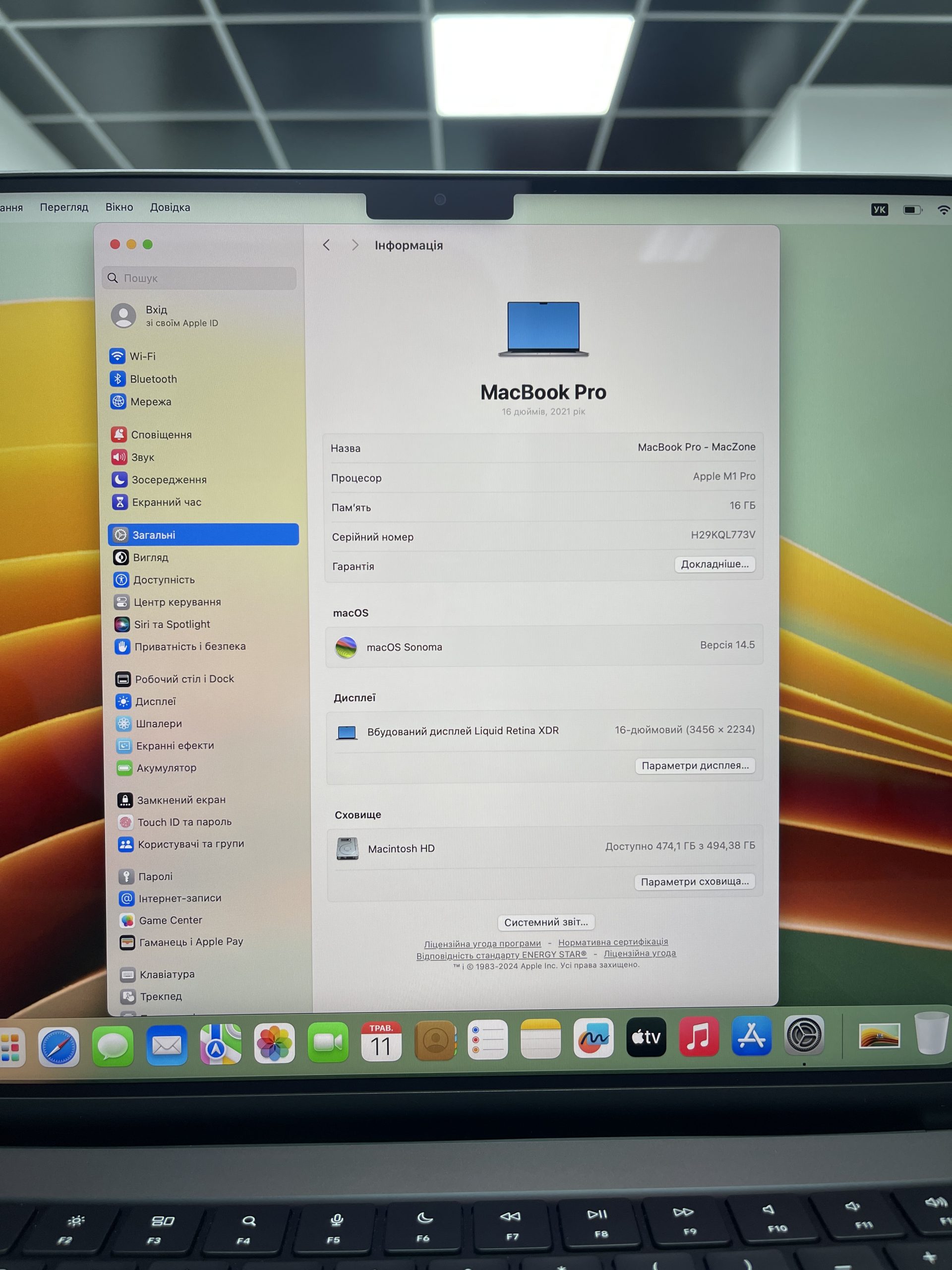
Task: Open Wi-Fi settings in sidebar
Action: pyautogui.click(x=133, y=356)
